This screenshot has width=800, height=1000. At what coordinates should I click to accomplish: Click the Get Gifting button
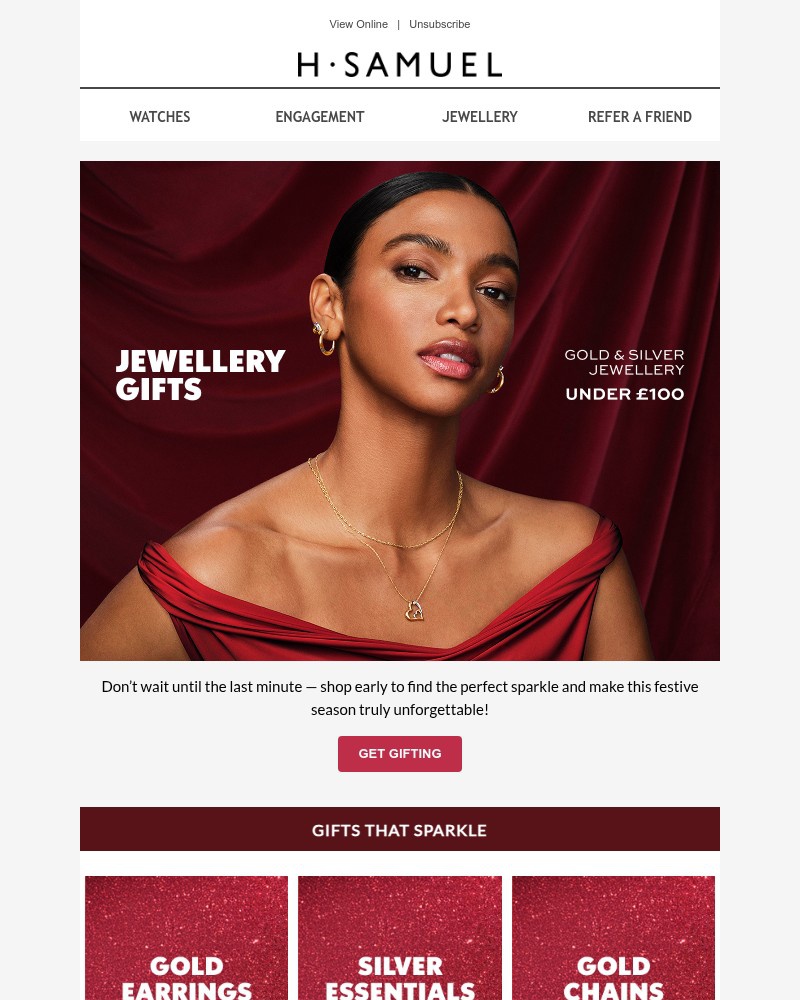(x=400, y=754)
